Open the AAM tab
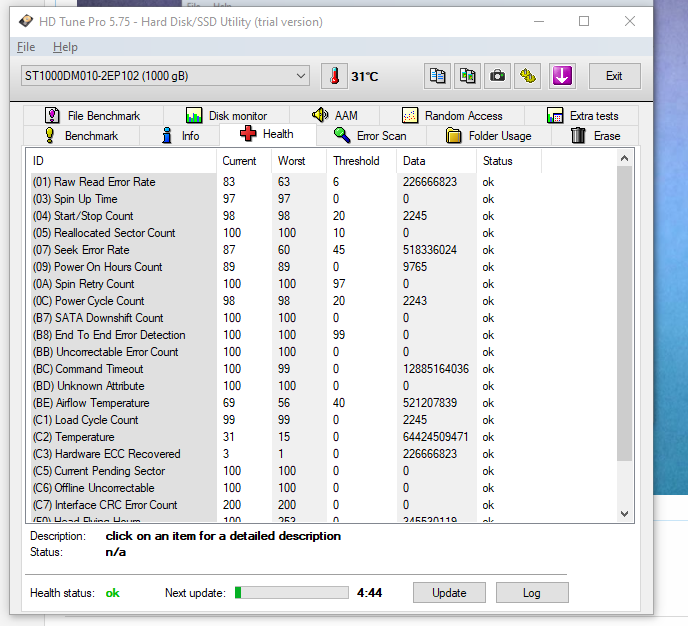This screenshot has width=688, height=626. point(334,116)
